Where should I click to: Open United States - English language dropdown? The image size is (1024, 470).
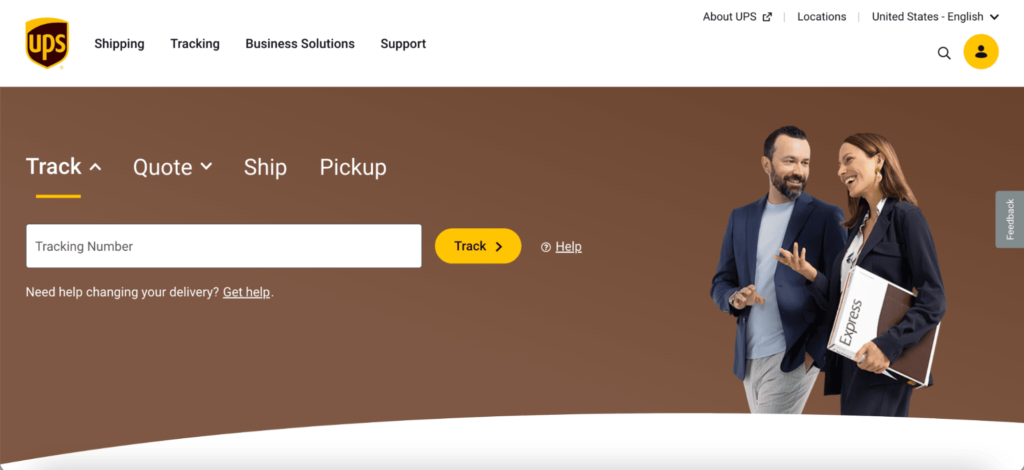(935, 17)
